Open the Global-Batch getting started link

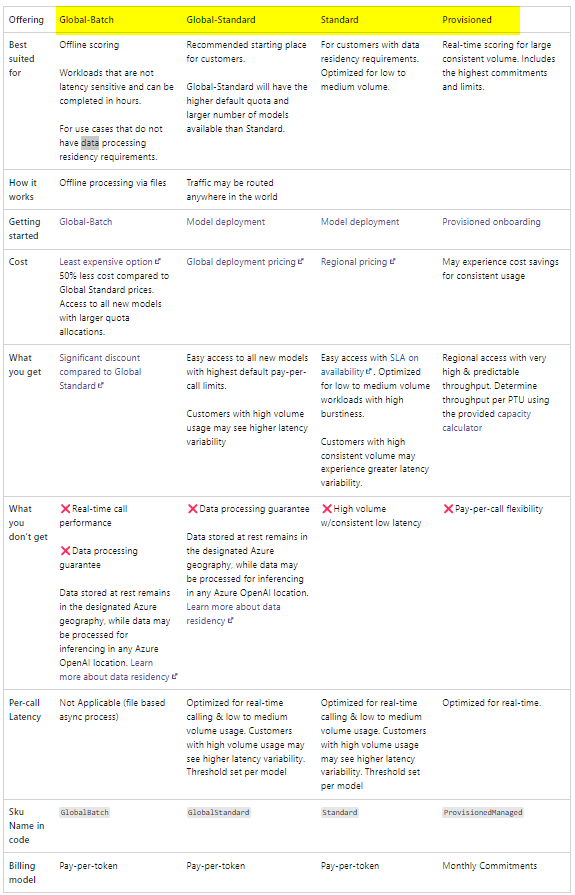pyautogui.click(x=86, y=222)
